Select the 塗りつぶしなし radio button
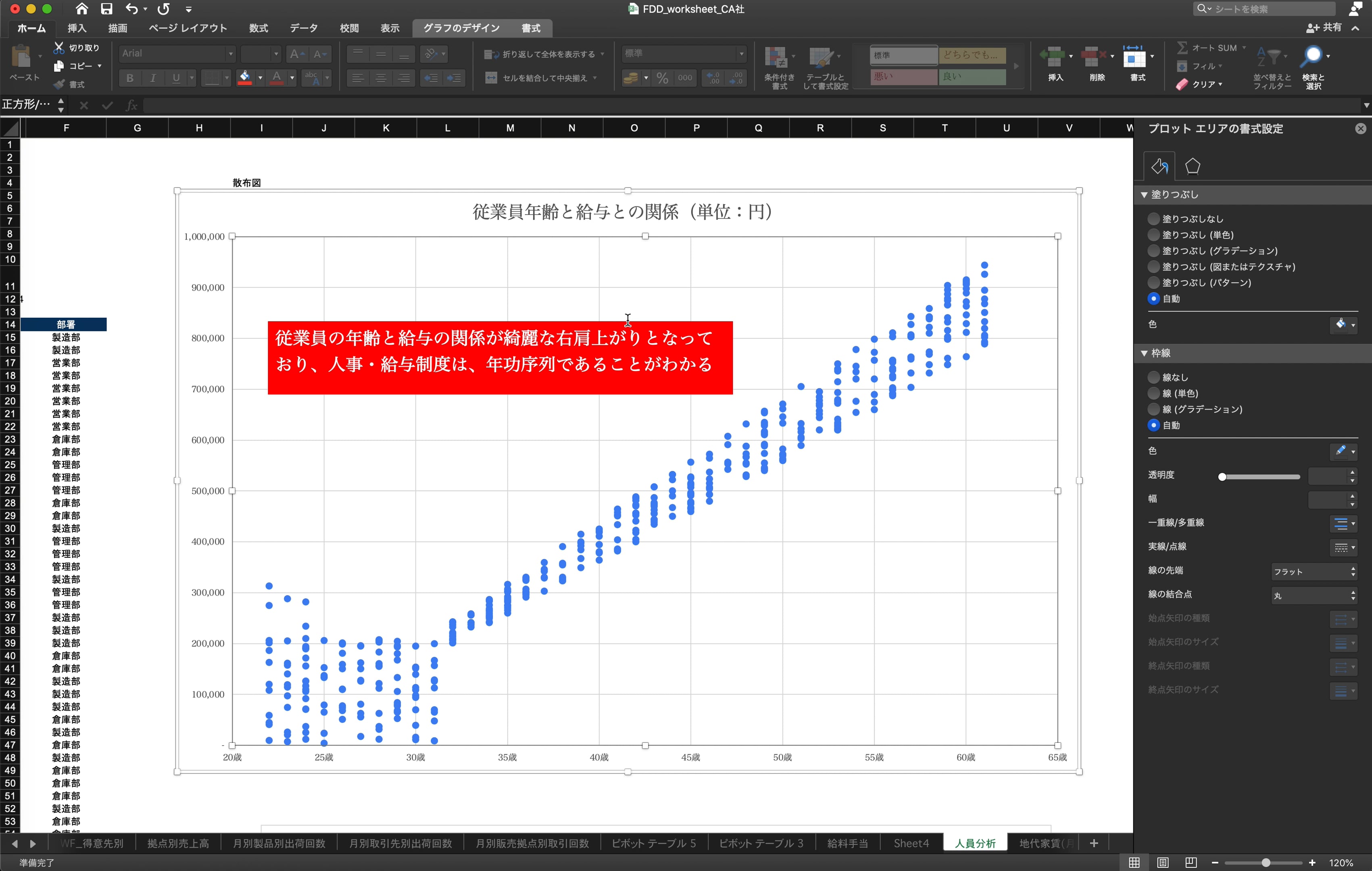Image resolution: width=1372 pixels, height=871 pixels. coord(1153,219)
